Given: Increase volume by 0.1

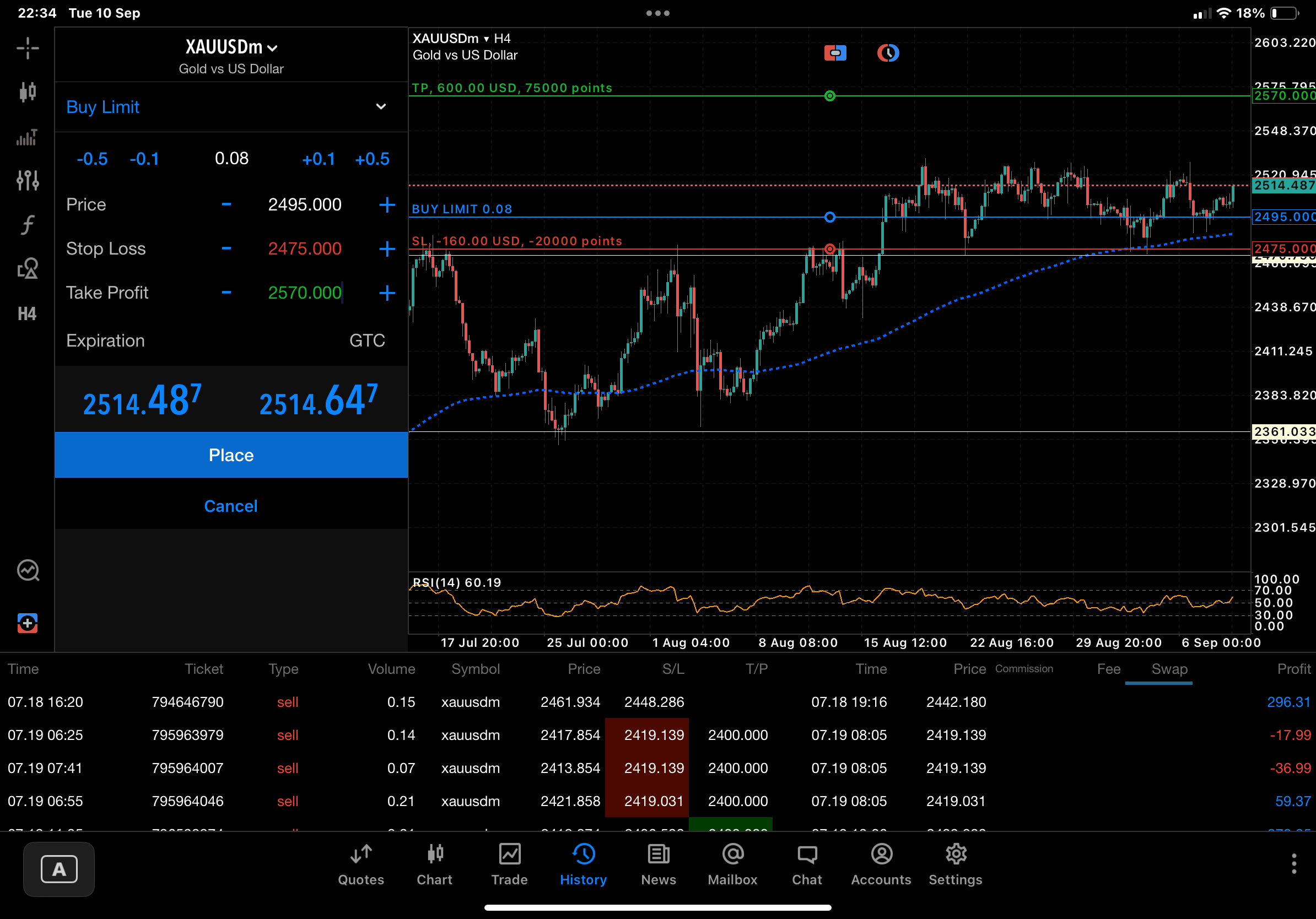Looking at the screenshot, I should pos(318,159).
